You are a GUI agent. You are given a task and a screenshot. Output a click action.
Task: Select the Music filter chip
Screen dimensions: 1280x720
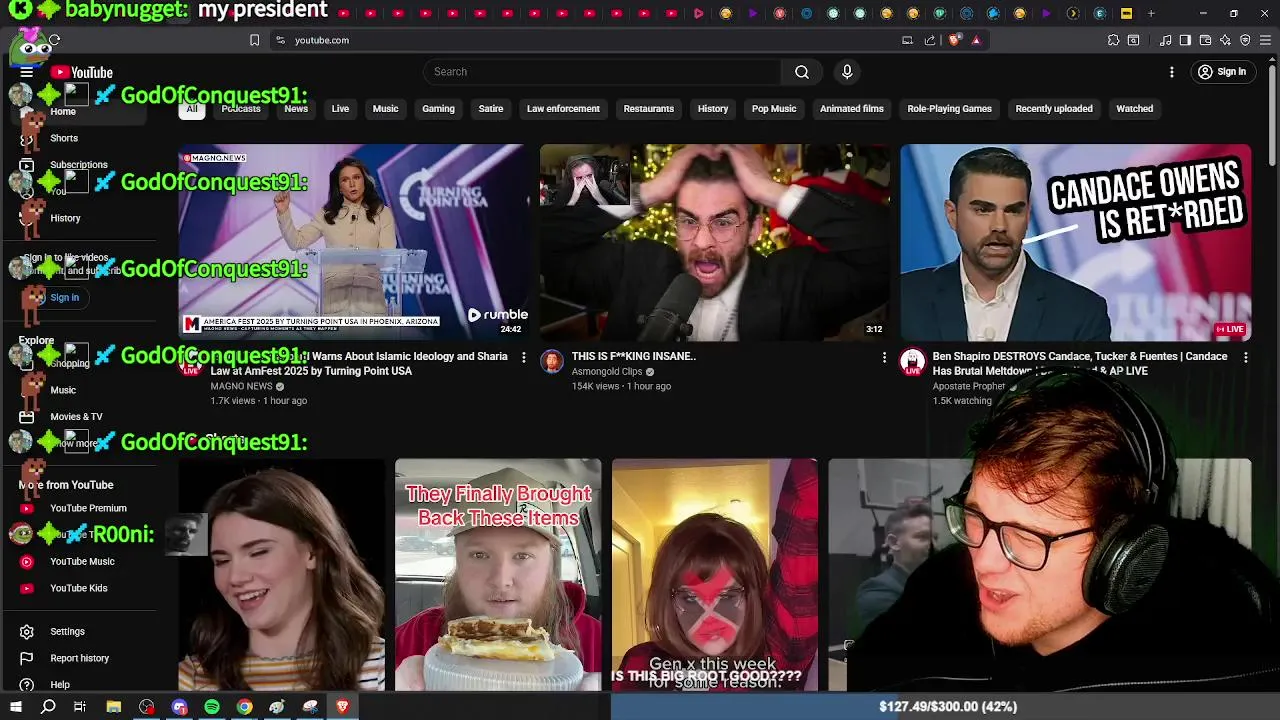point(385,109)
